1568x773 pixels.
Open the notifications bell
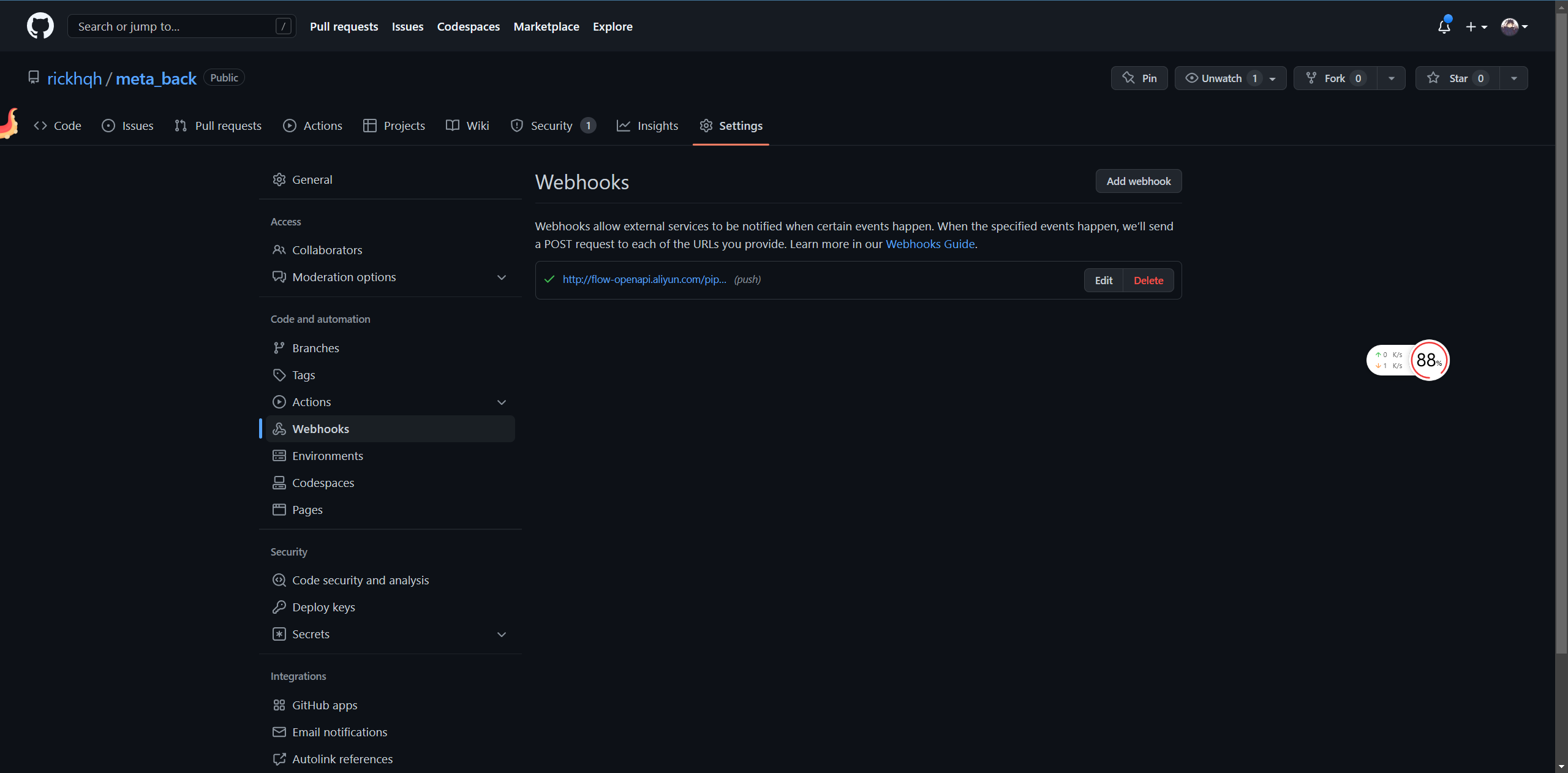[x=1444, y=26]
